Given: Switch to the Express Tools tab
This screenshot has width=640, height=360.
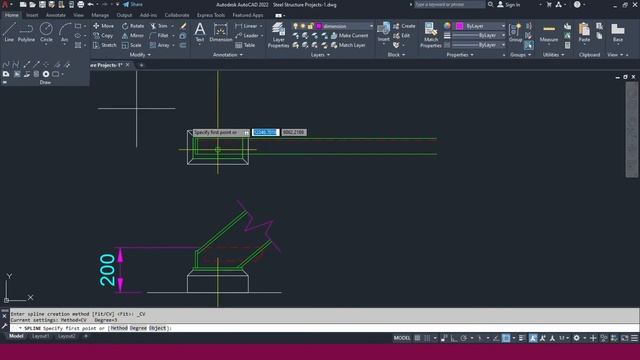Looking at the screenshot, I should coord(211,15).
